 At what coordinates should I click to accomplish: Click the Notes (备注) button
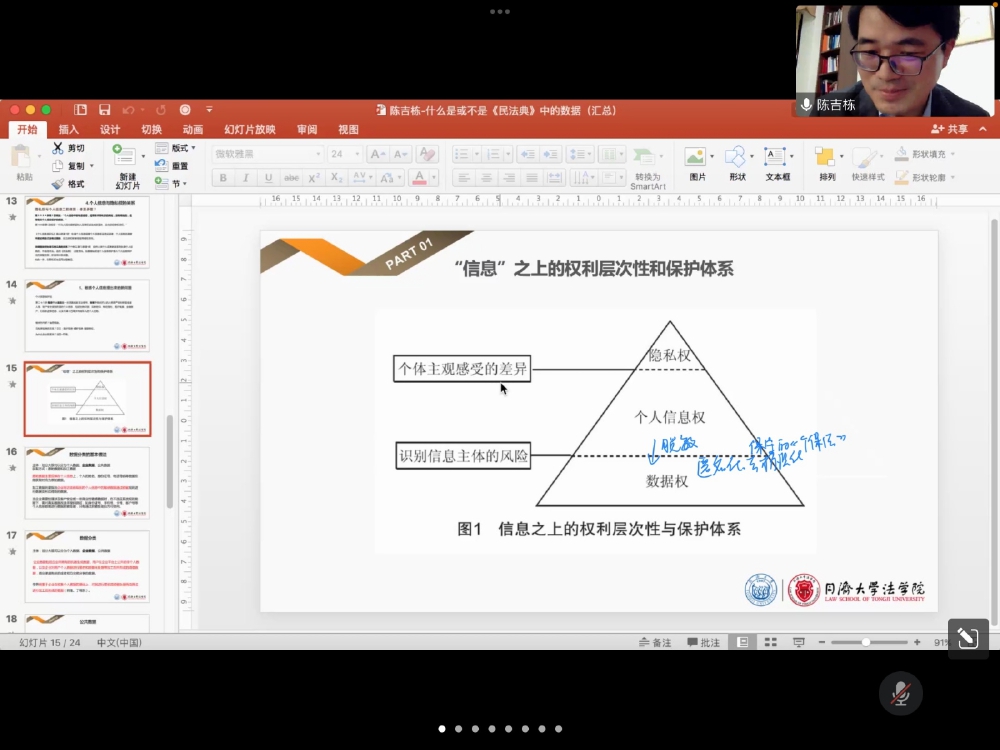[655, 642]
